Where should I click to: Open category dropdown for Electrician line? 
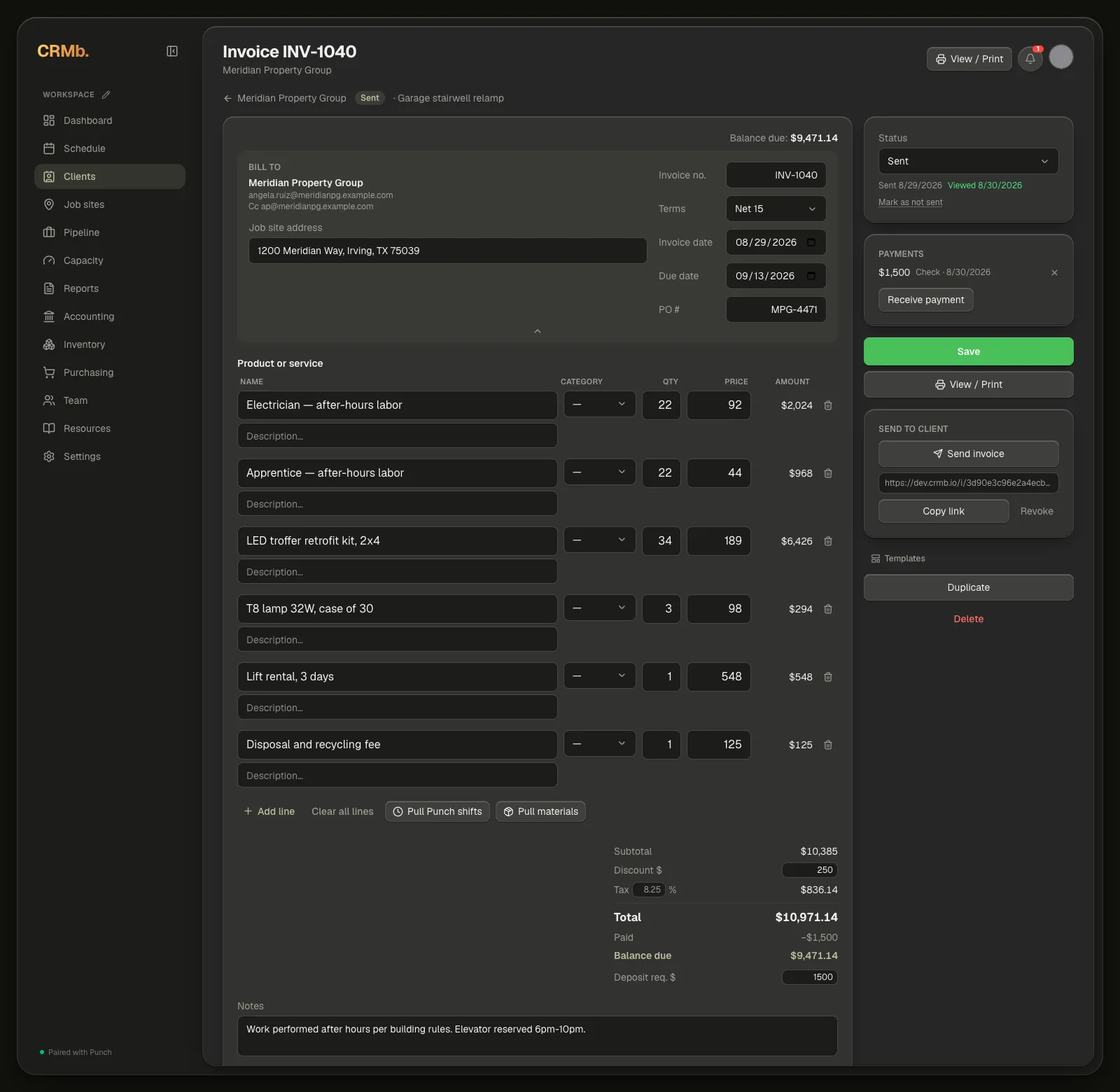pos(600,404)
